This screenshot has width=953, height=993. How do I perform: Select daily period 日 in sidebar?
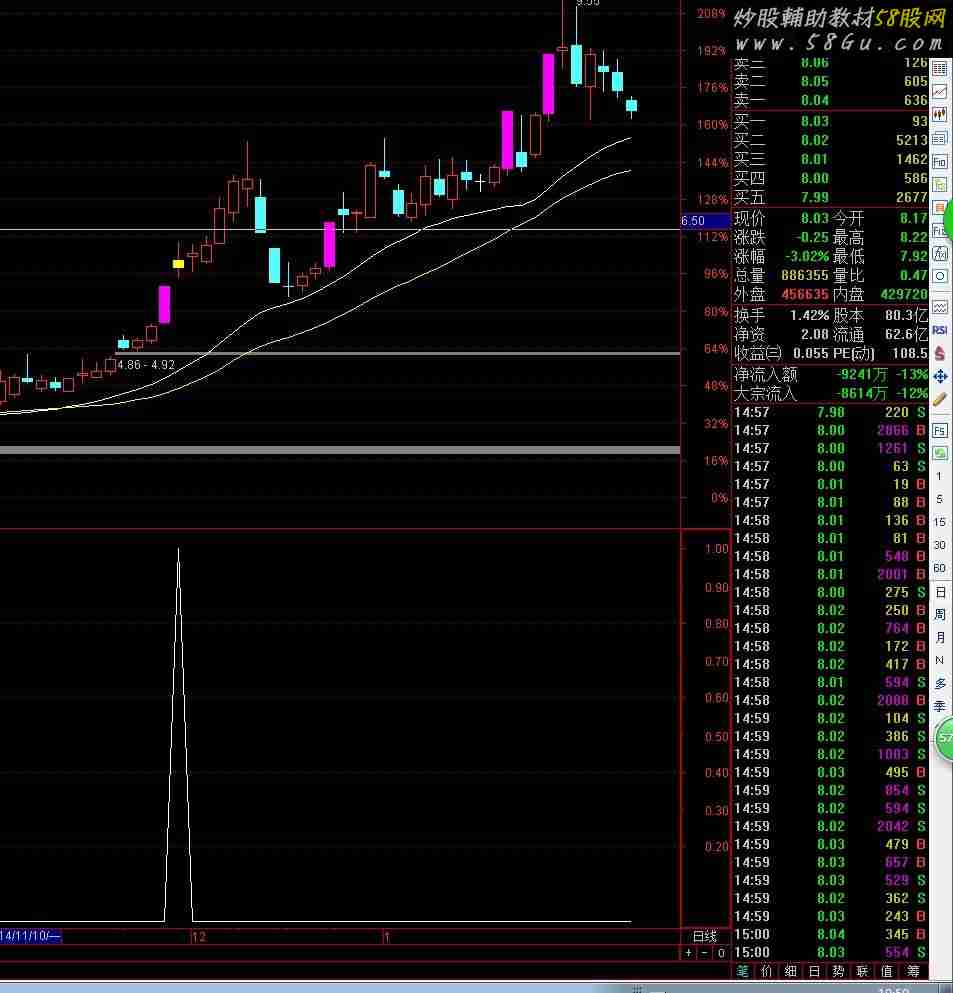[940, 592]
